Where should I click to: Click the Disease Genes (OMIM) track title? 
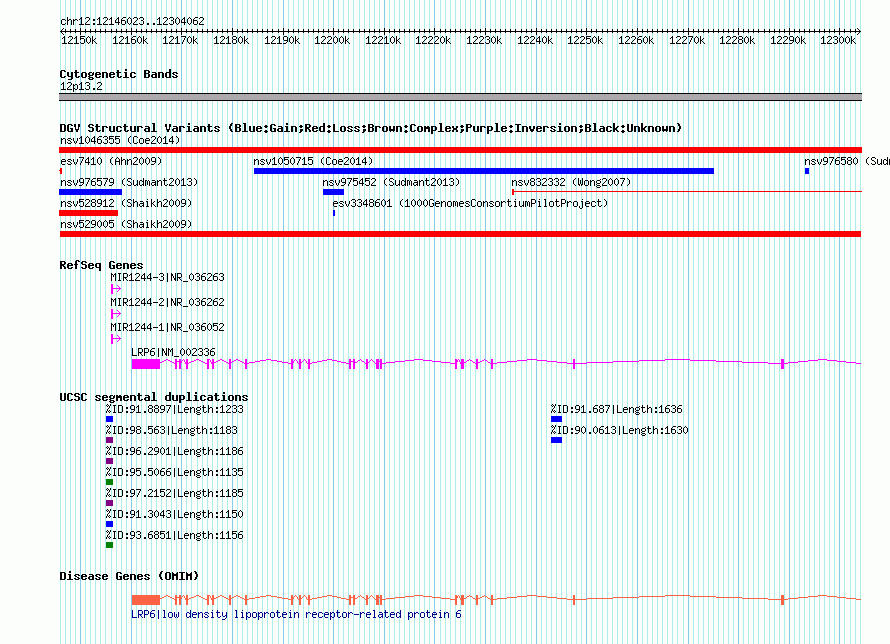(129, 576)
